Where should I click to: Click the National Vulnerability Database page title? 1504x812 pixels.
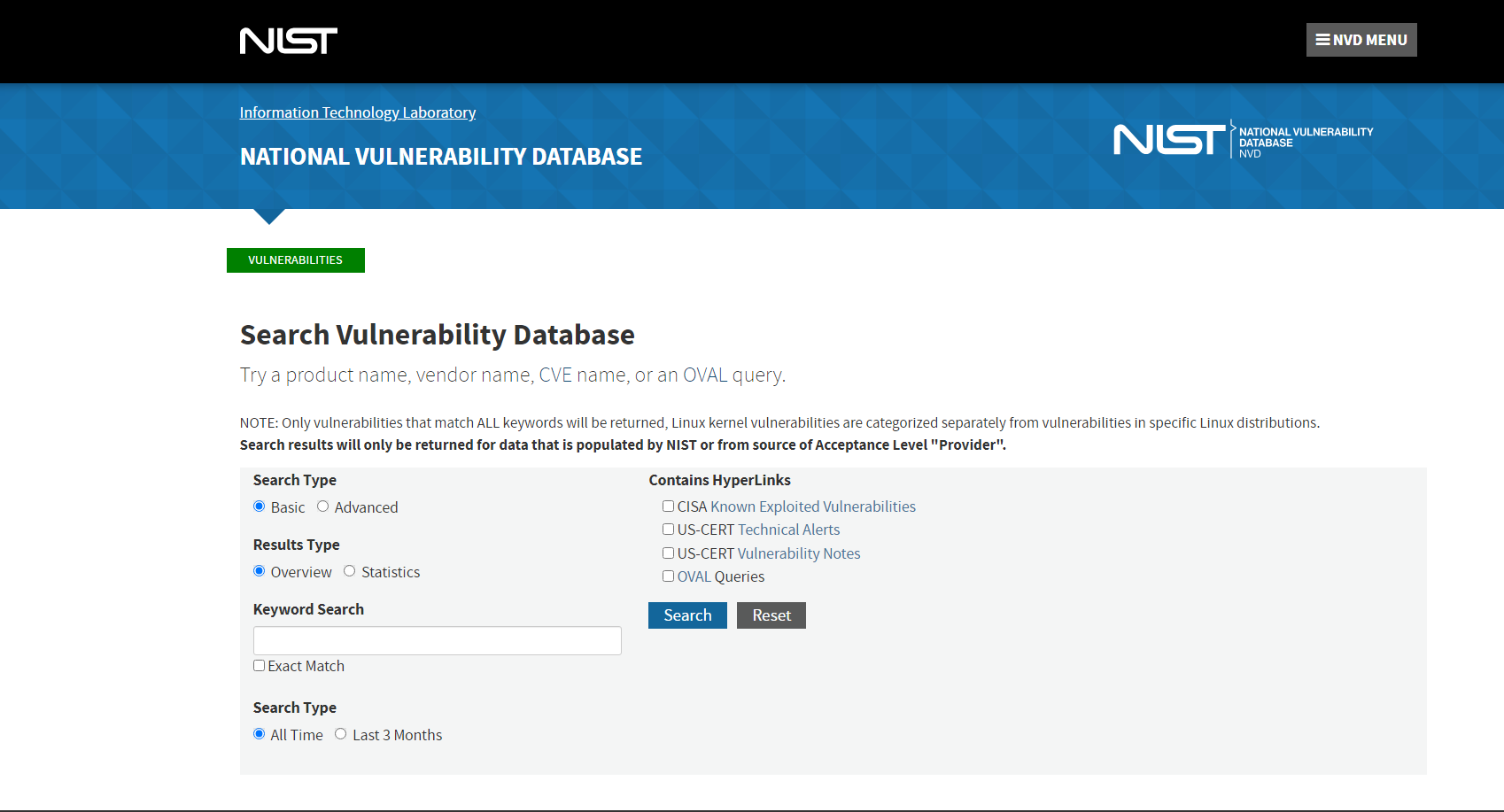click(x=440, y=157)
